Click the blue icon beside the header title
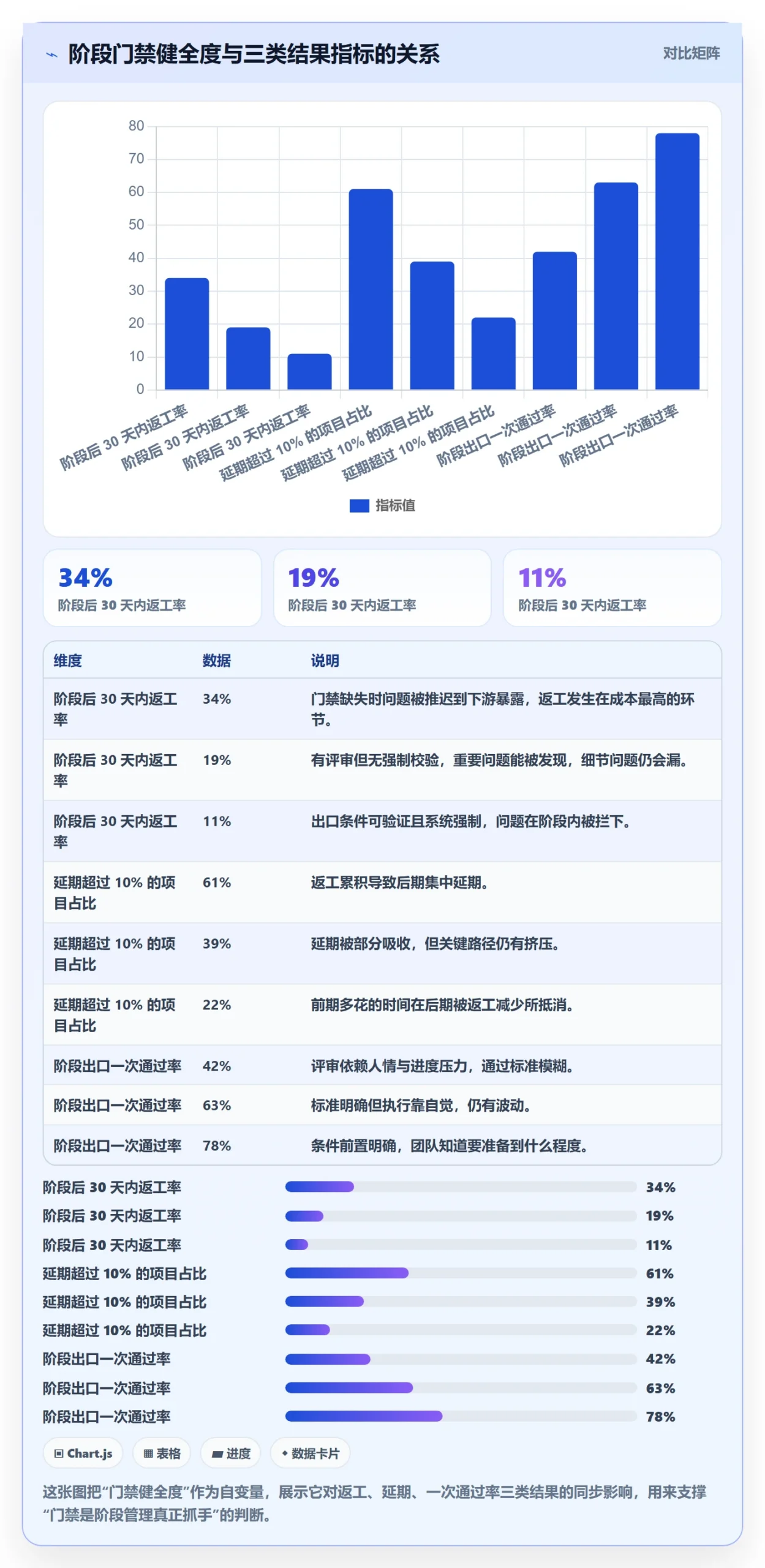The width and height of the screenshot is (765, 1568). pyautogui.click(x=51, y=55)
